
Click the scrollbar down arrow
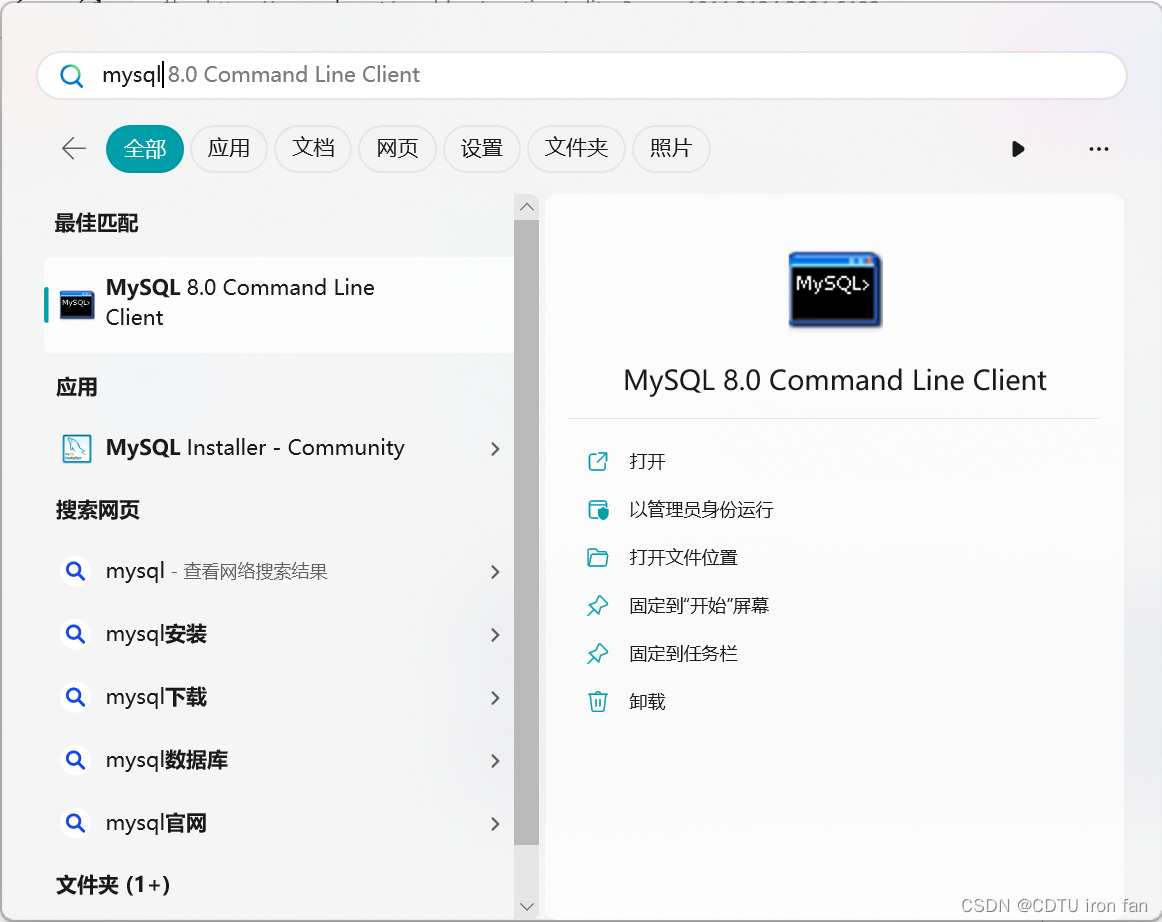527,906
